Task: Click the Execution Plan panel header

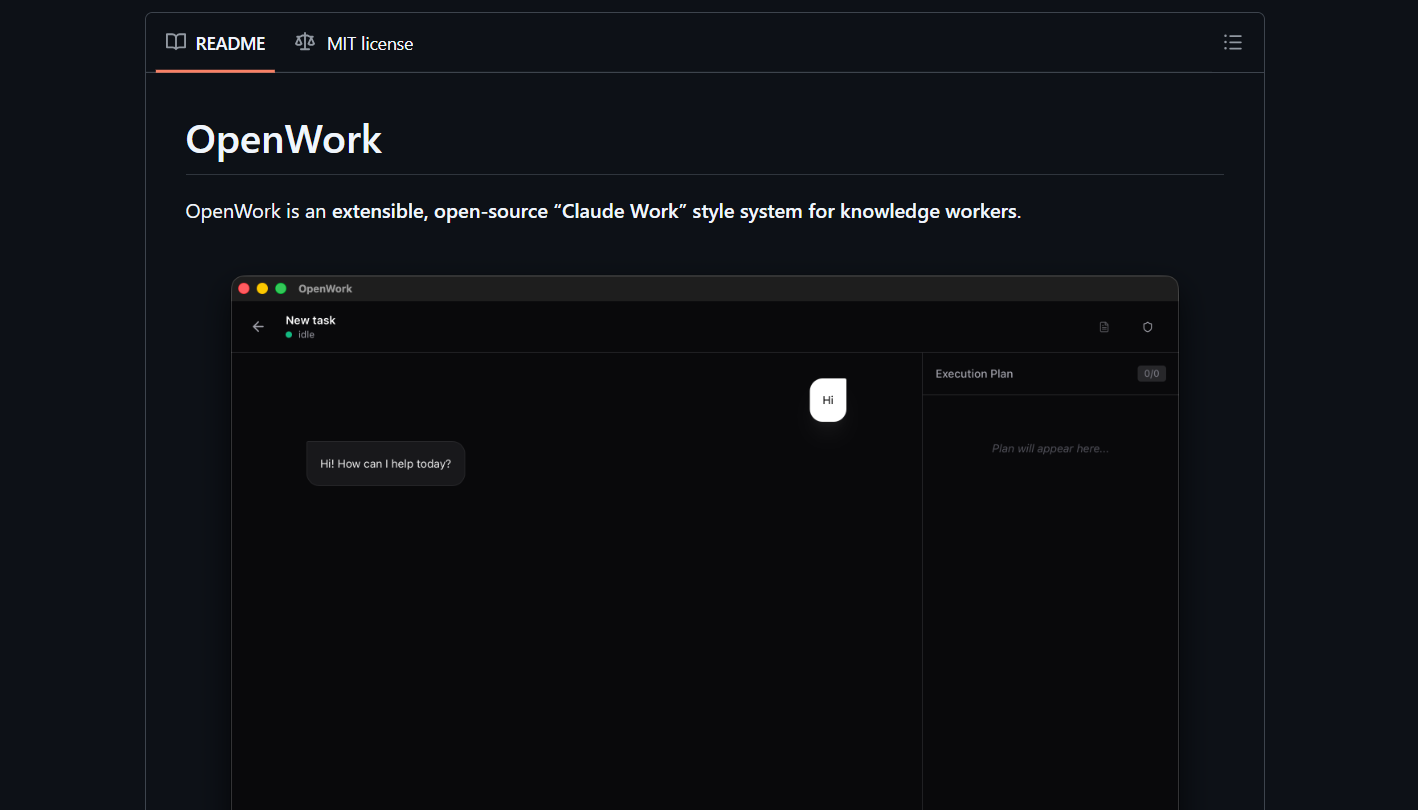Action: tap(973, 373)
